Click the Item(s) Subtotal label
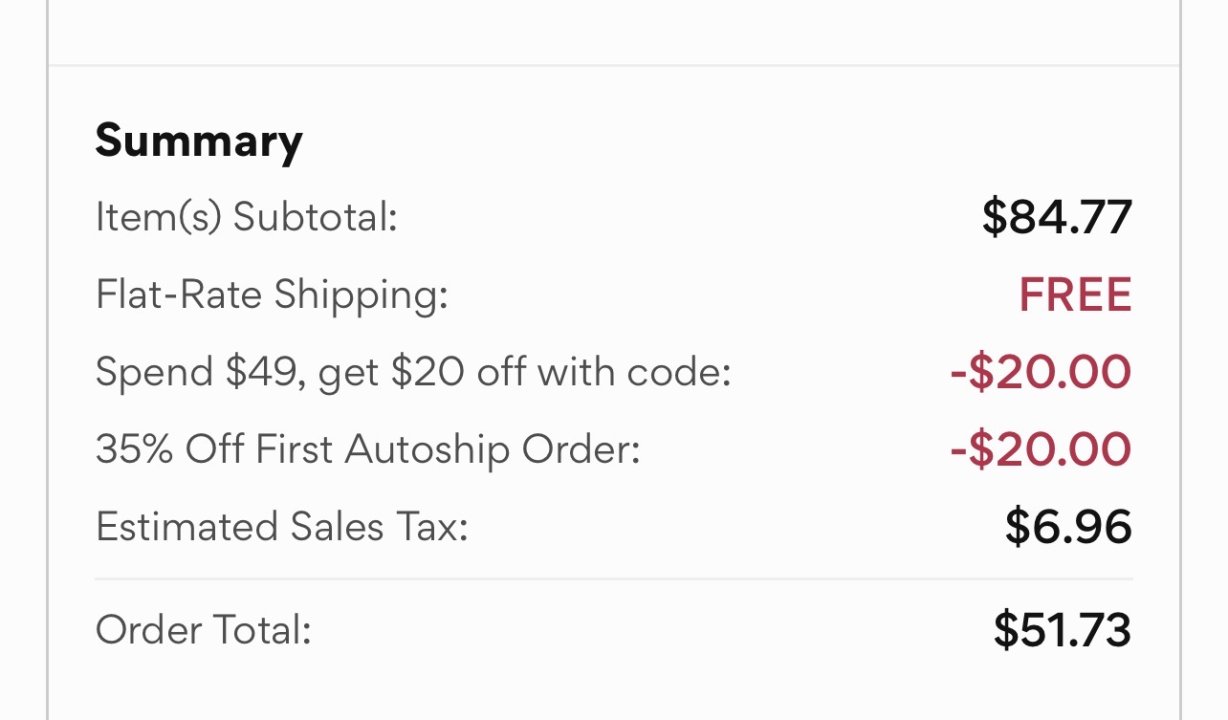Viewport: 1228px width, 720px height. [x=246, y=217]
